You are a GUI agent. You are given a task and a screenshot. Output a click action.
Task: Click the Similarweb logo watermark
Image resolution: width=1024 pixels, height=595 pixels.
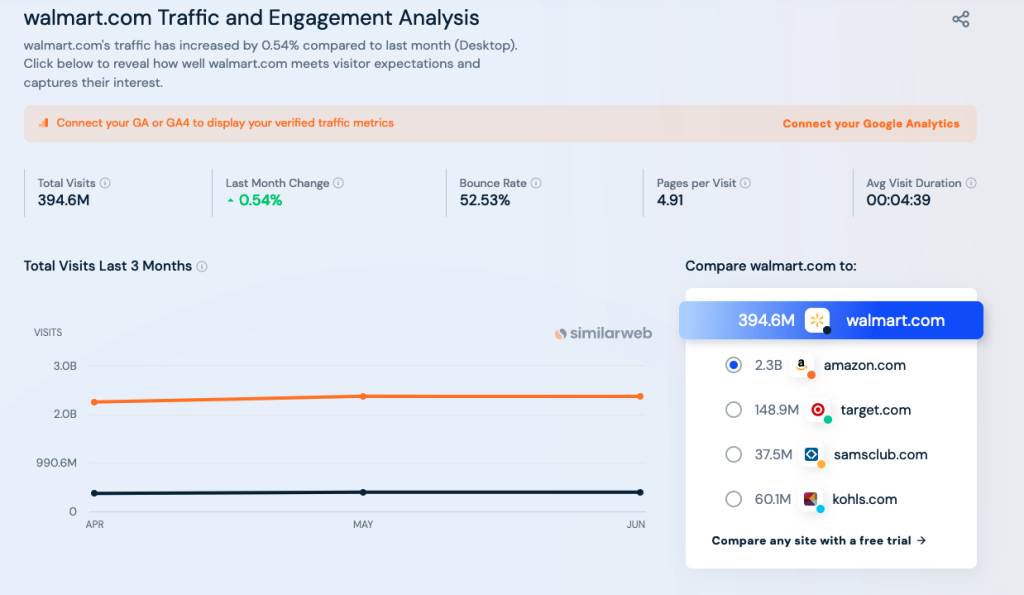click(603, 333)
